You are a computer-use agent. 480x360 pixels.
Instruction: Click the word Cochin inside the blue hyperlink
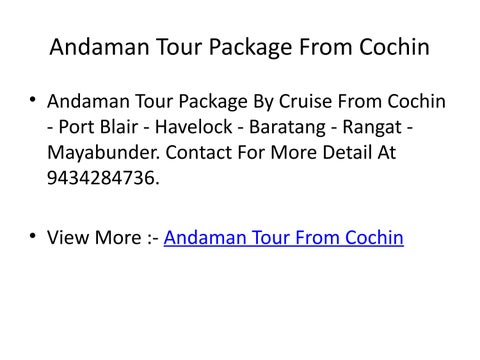[374, 238]
